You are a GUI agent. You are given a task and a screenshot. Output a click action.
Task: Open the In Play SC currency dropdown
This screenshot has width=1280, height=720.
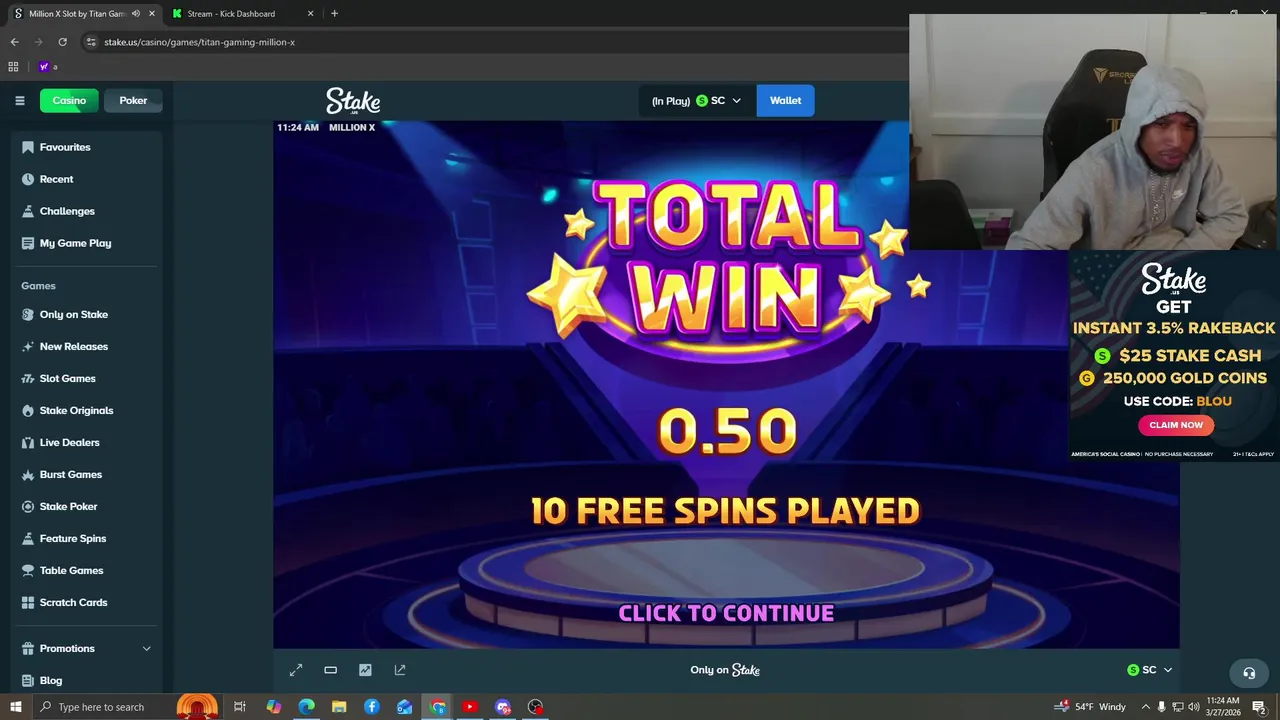click(696, 100)
